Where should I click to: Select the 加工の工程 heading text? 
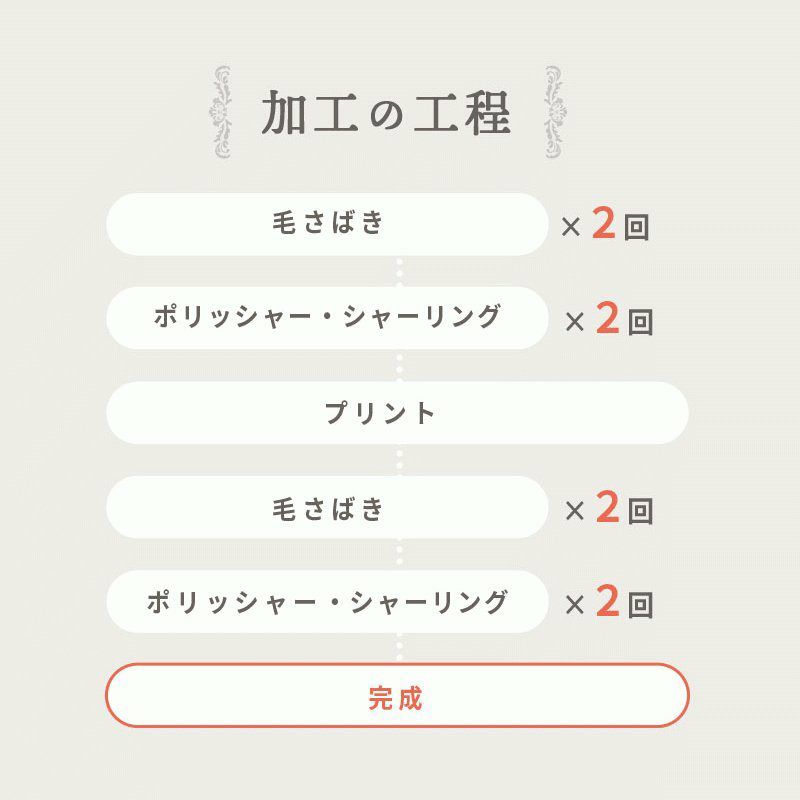[386, 113]
